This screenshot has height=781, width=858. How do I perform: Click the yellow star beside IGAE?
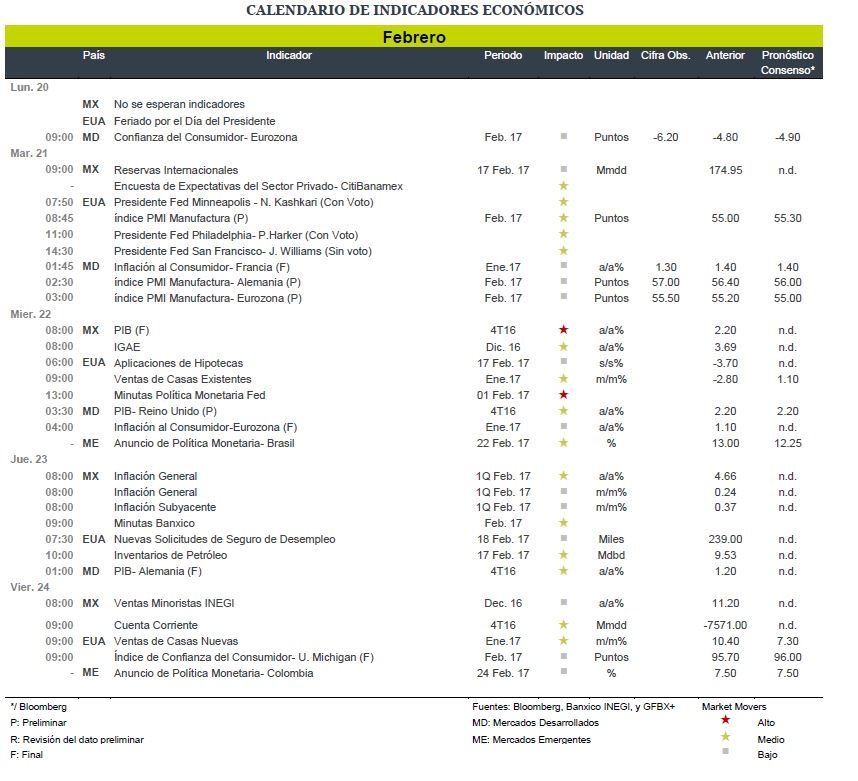tap(563, 346)
